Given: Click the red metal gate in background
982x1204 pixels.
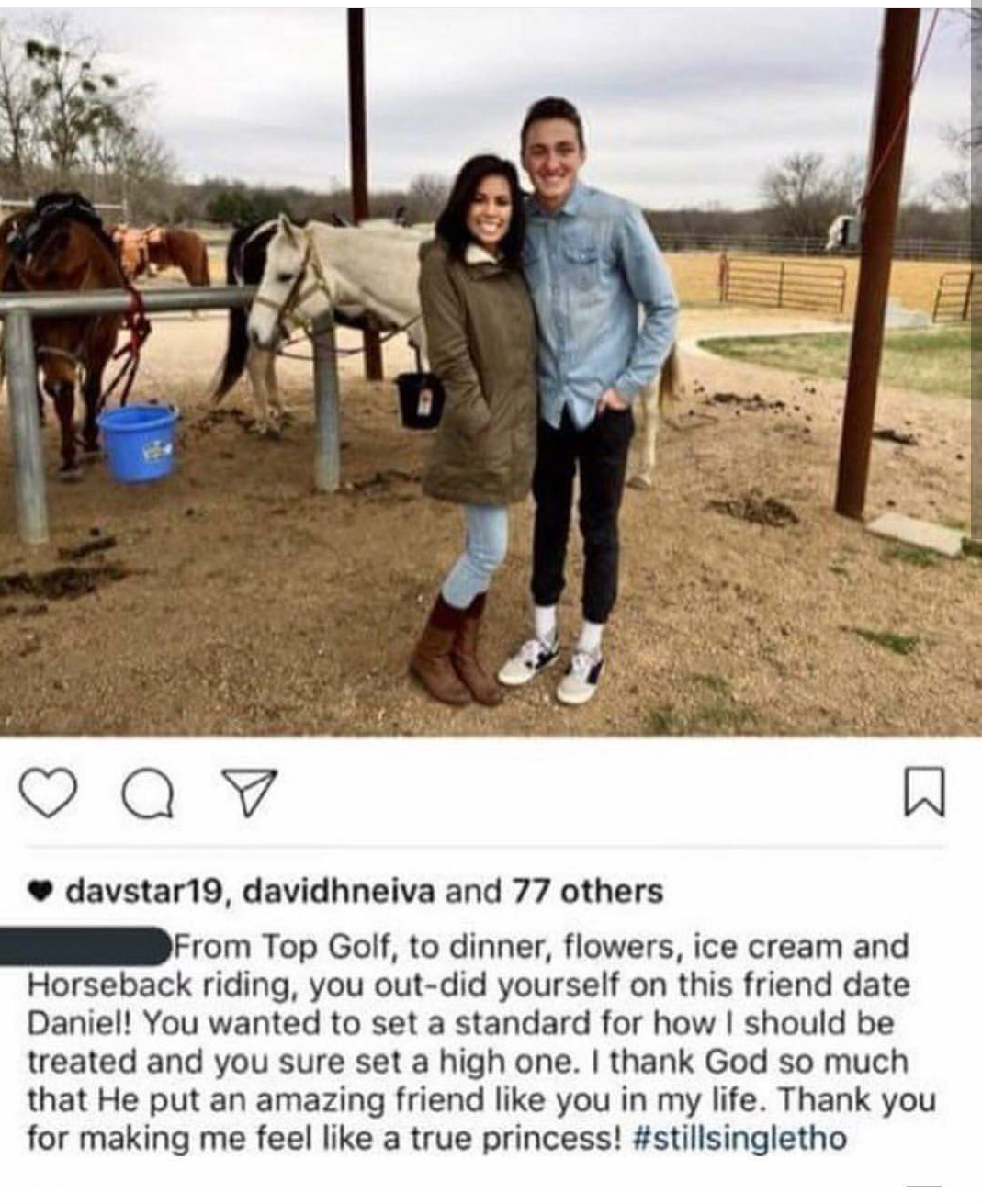Looking at the screenshot, I should (783, 283).
